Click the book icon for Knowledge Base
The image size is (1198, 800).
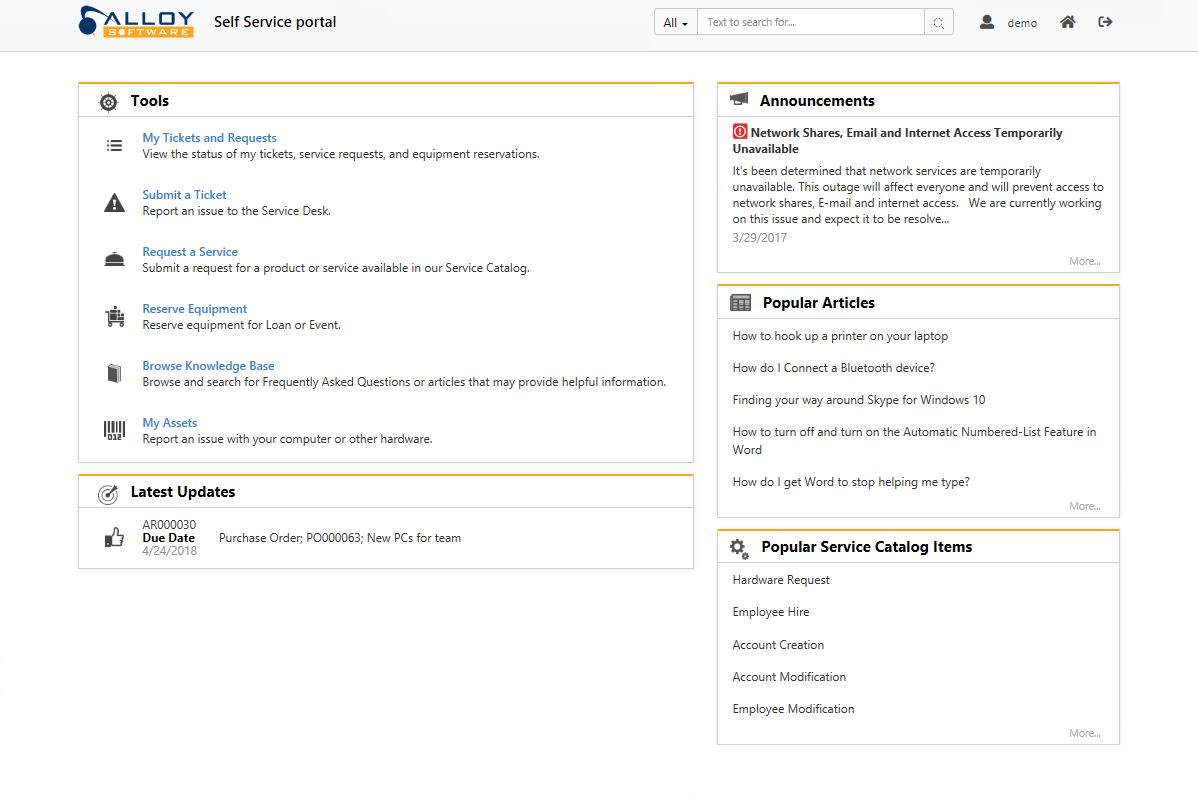click(x=114, y=374)
